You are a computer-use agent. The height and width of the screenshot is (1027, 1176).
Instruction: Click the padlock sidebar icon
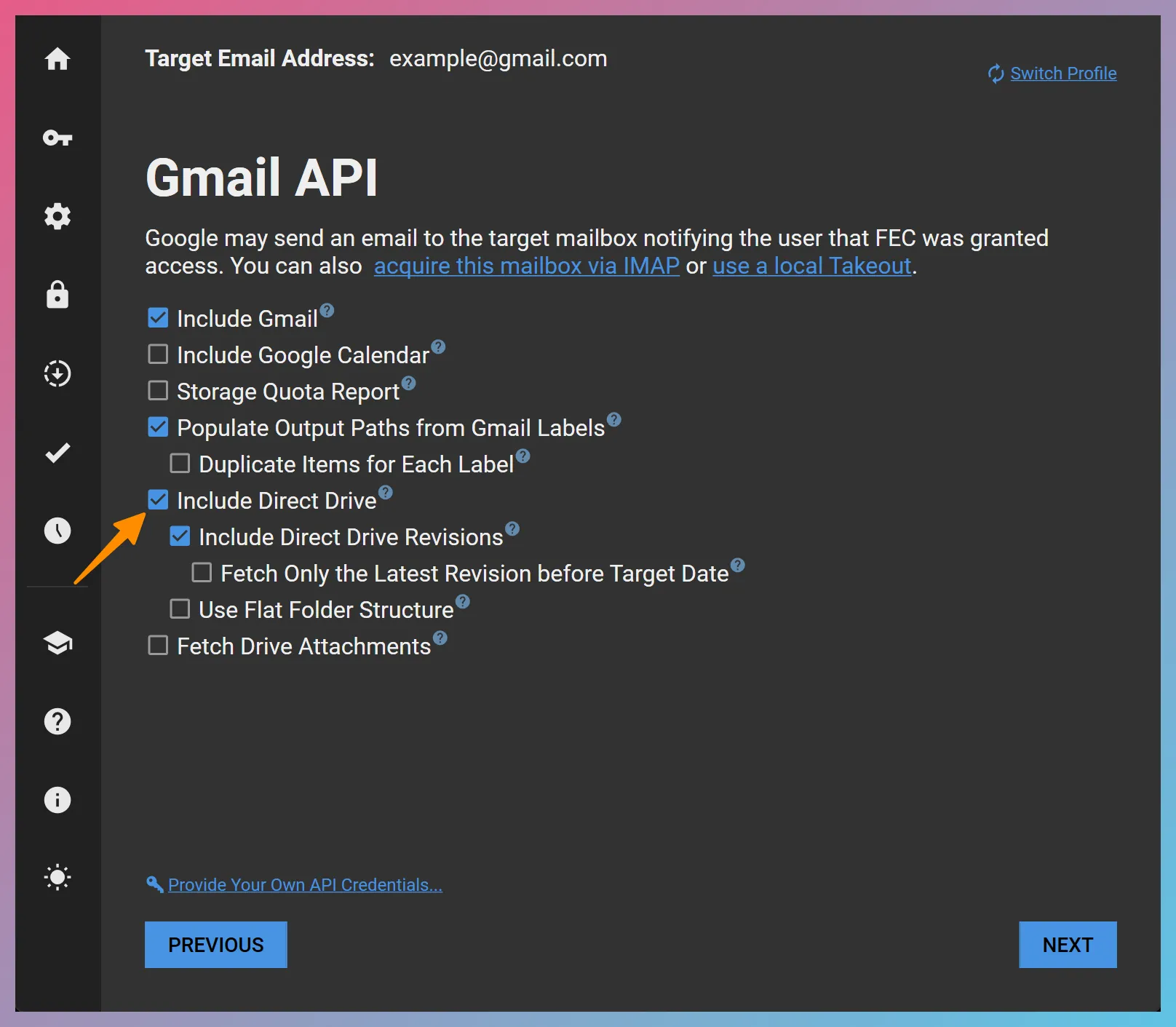pos(57,295)
